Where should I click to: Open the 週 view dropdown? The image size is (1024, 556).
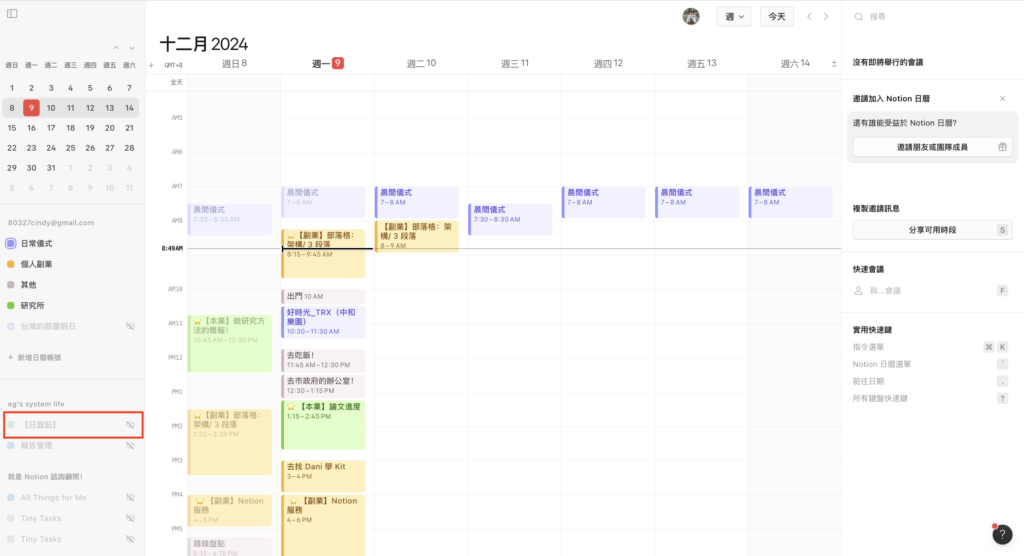733,16
